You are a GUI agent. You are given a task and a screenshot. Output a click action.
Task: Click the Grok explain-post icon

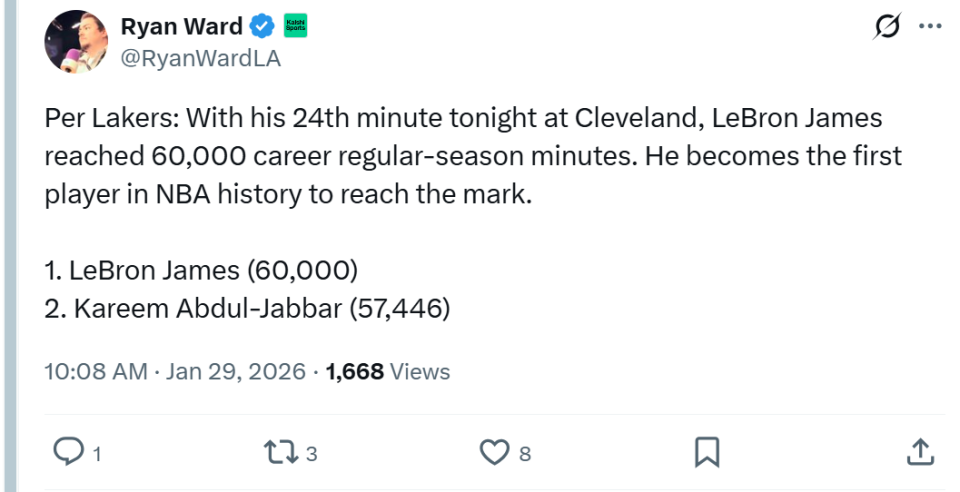pyautogui.click(x=886, y=27)
